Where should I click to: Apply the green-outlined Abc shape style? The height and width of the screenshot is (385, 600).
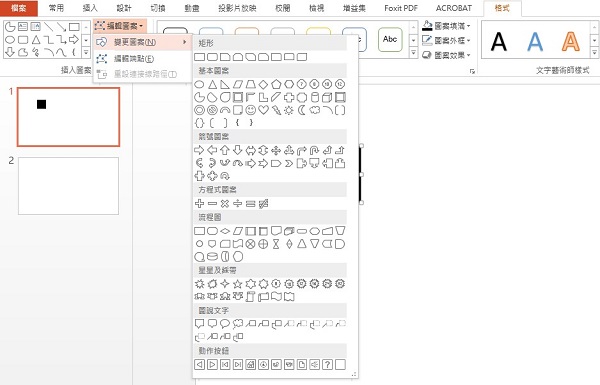click(390, 39)
